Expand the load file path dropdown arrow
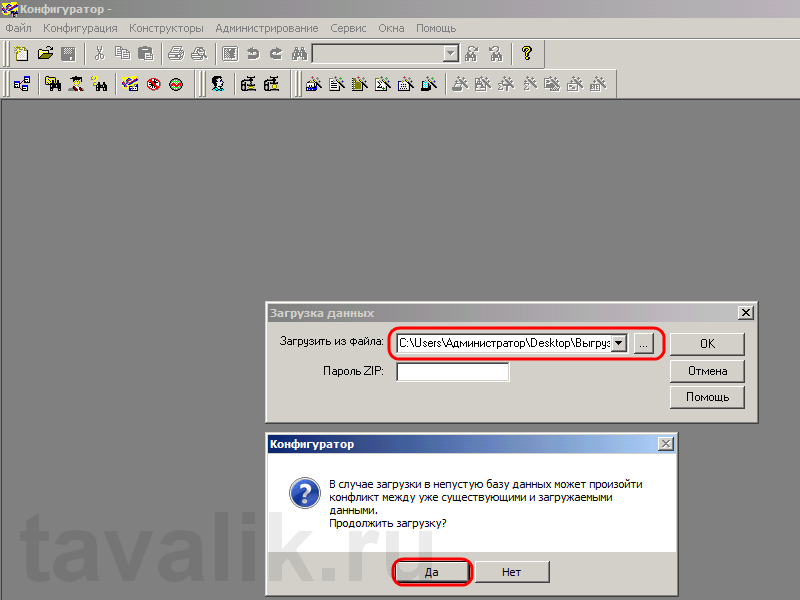Screen dimensions: 800x600 pos(619,343)
